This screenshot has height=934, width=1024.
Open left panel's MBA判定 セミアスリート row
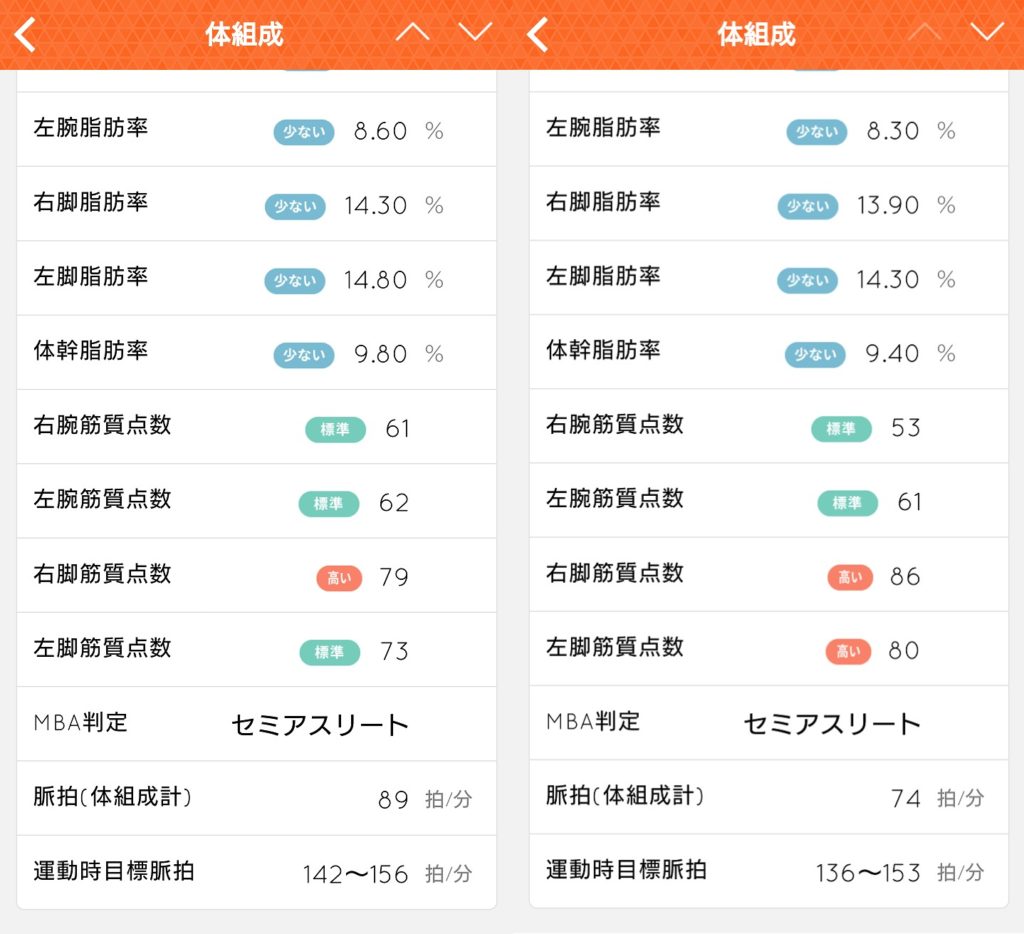(x=256, y=724)
